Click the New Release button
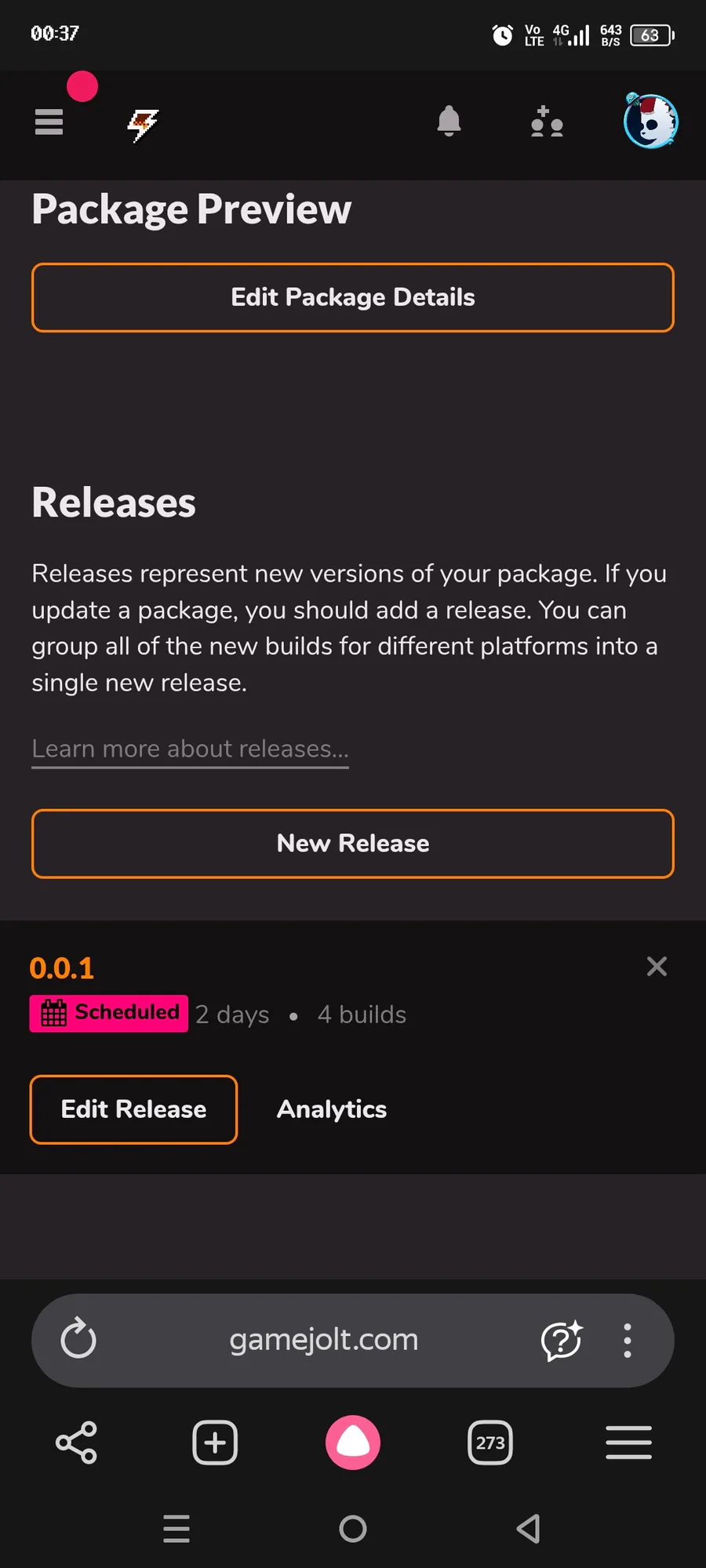The image size is (706, 1568). [x=353, y=844]
